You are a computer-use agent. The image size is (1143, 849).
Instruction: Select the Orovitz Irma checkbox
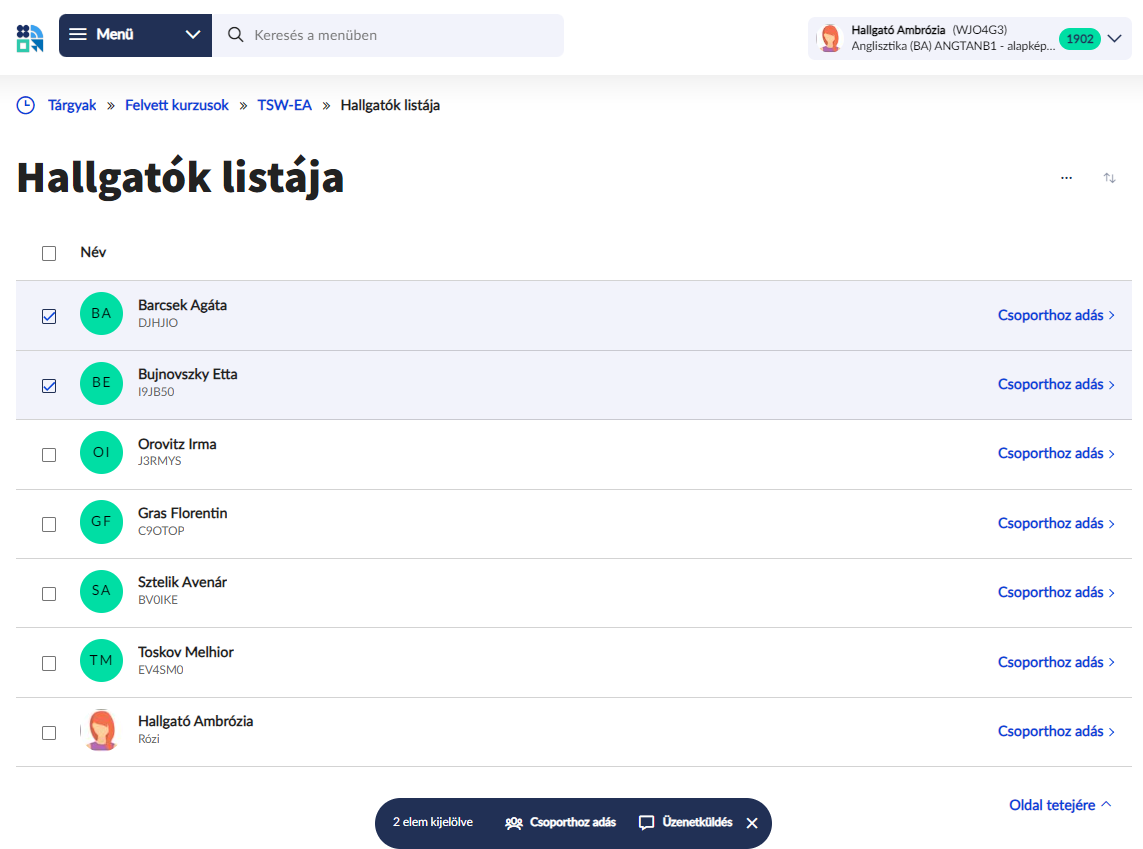[x=49, y=455]
